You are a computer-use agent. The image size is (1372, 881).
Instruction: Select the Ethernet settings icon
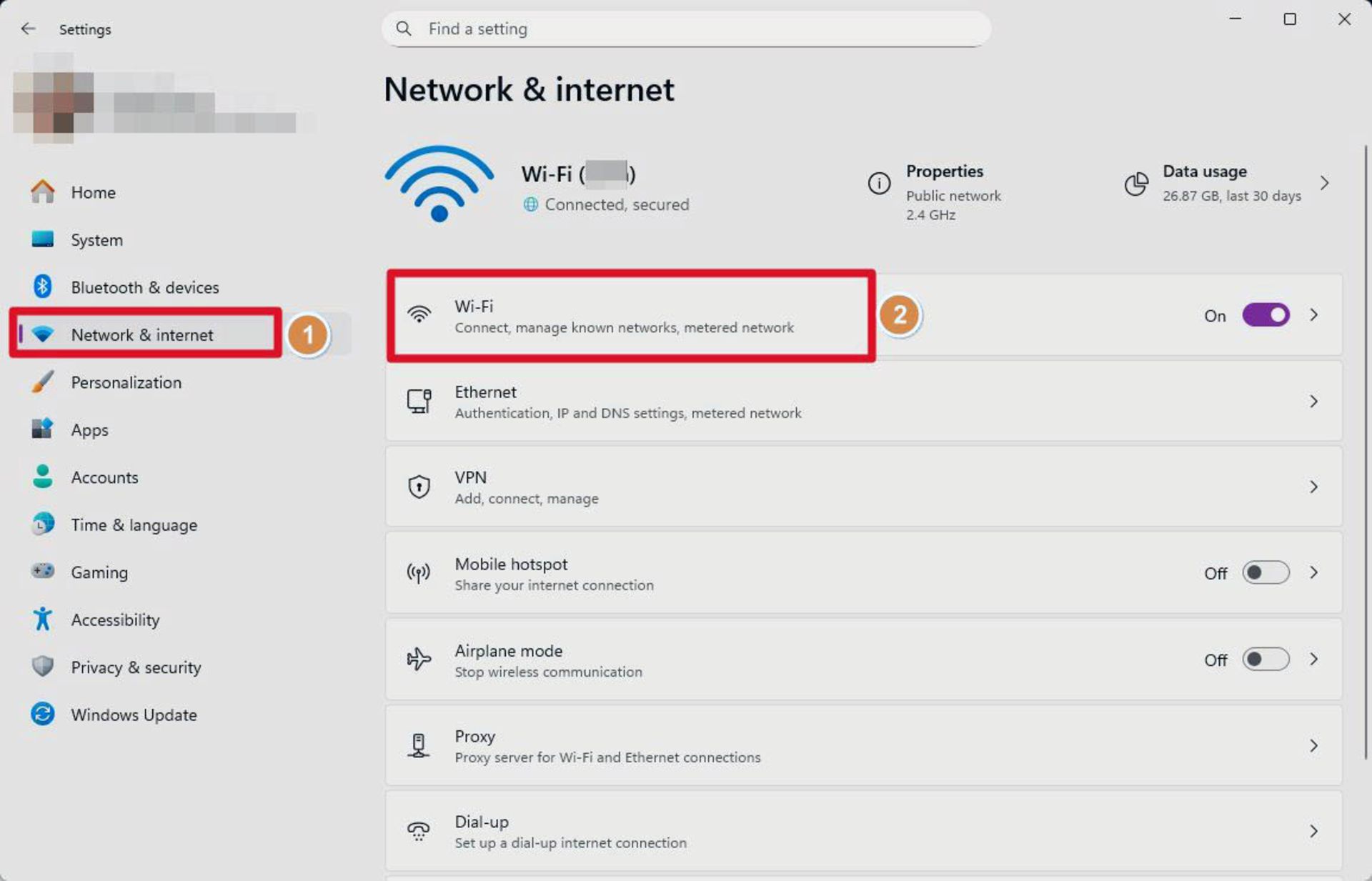click(418, 402)
